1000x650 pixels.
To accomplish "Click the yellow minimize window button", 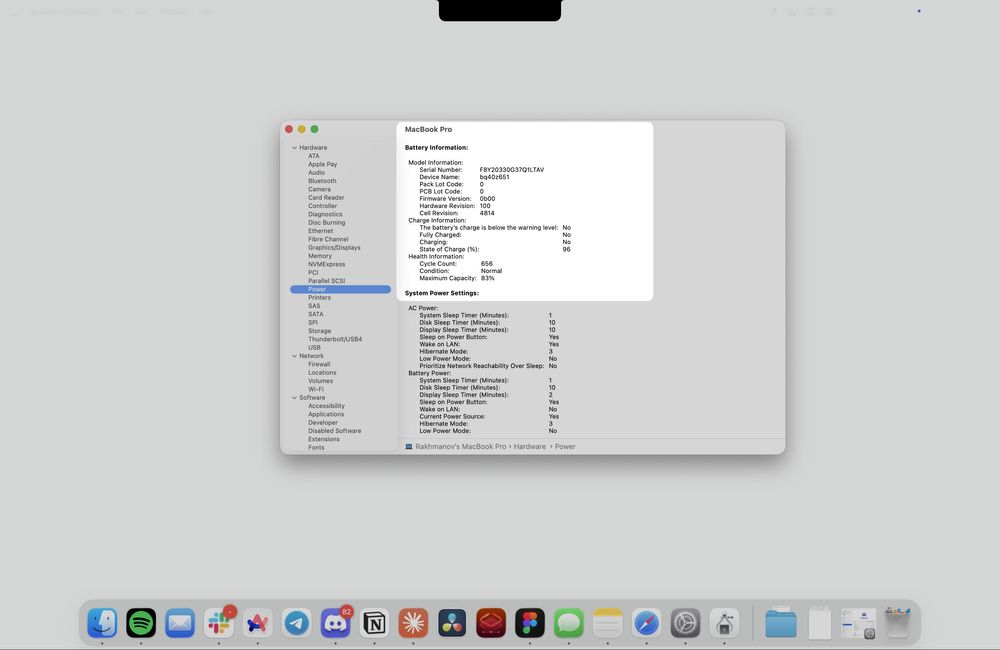I will pos(302,129).
